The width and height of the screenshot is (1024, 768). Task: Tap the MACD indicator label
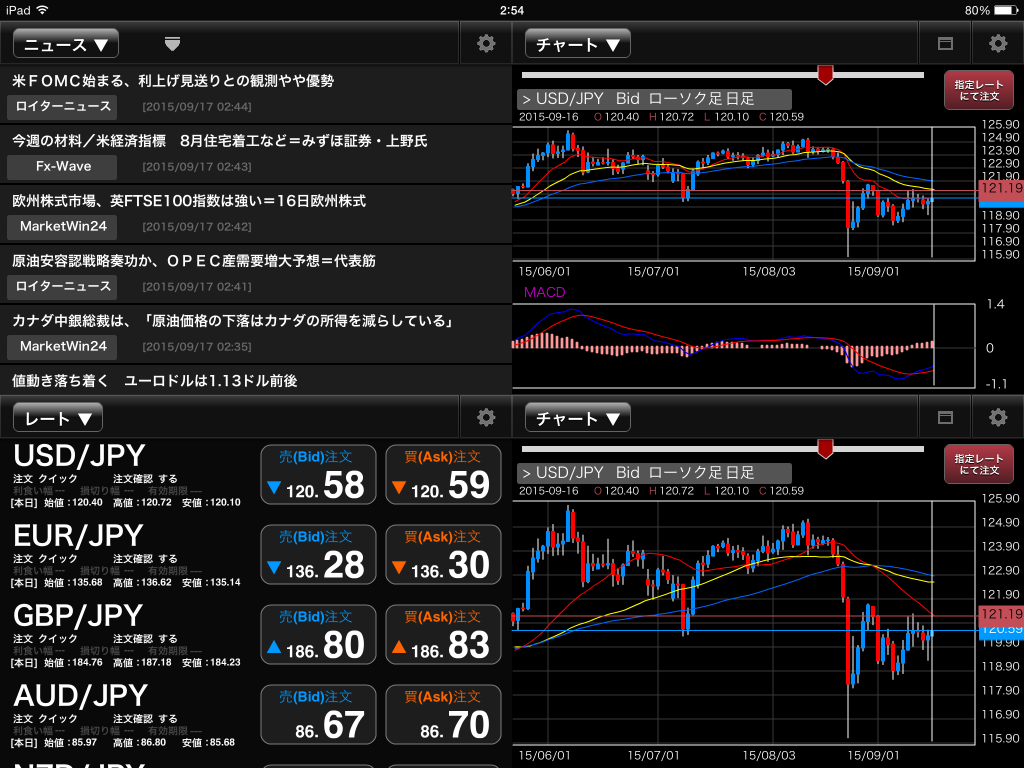pyautogui.click(x=544, y=293)
